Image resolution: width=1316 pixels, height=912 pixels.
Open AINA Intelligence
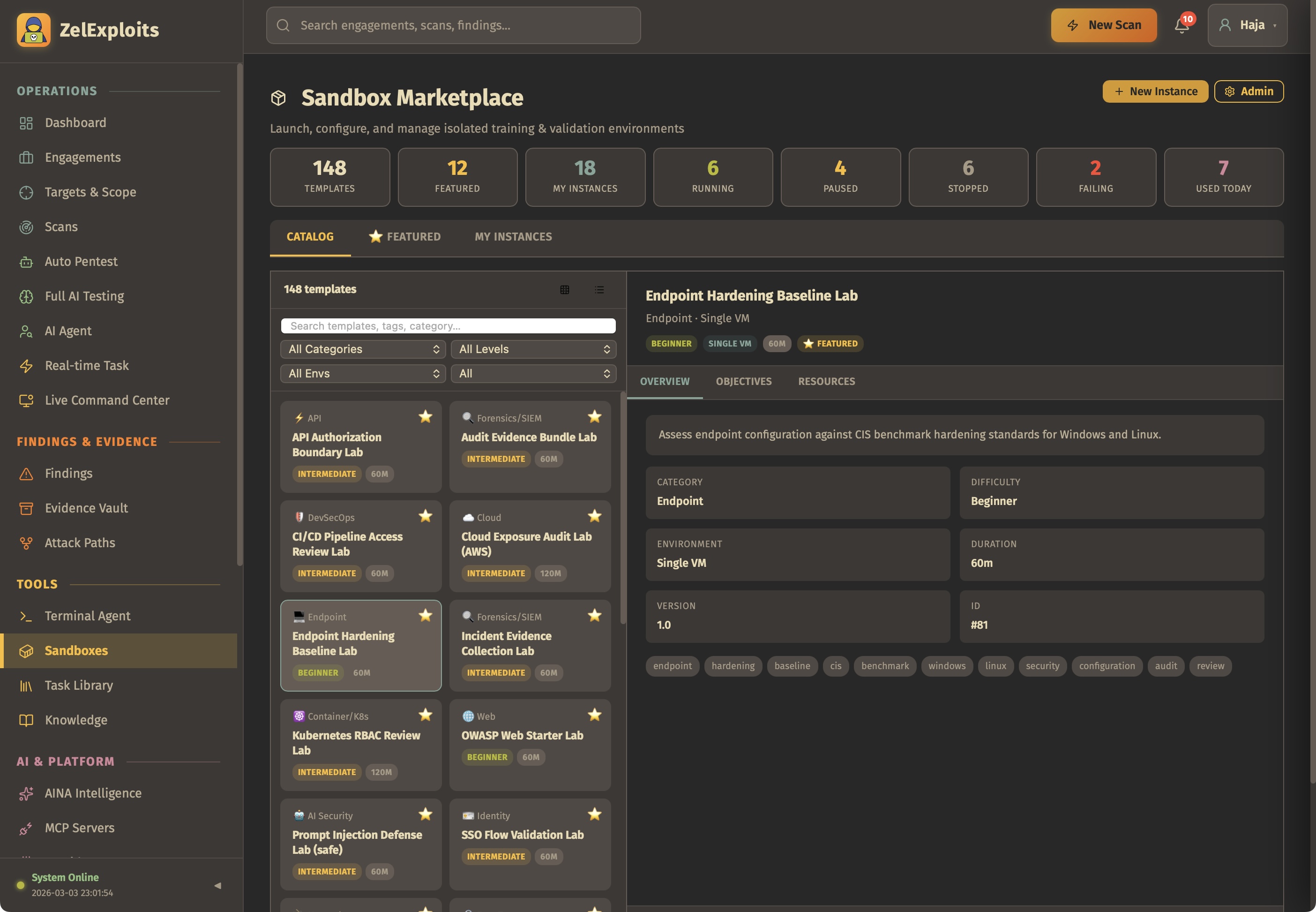click(x=93, y=793)
